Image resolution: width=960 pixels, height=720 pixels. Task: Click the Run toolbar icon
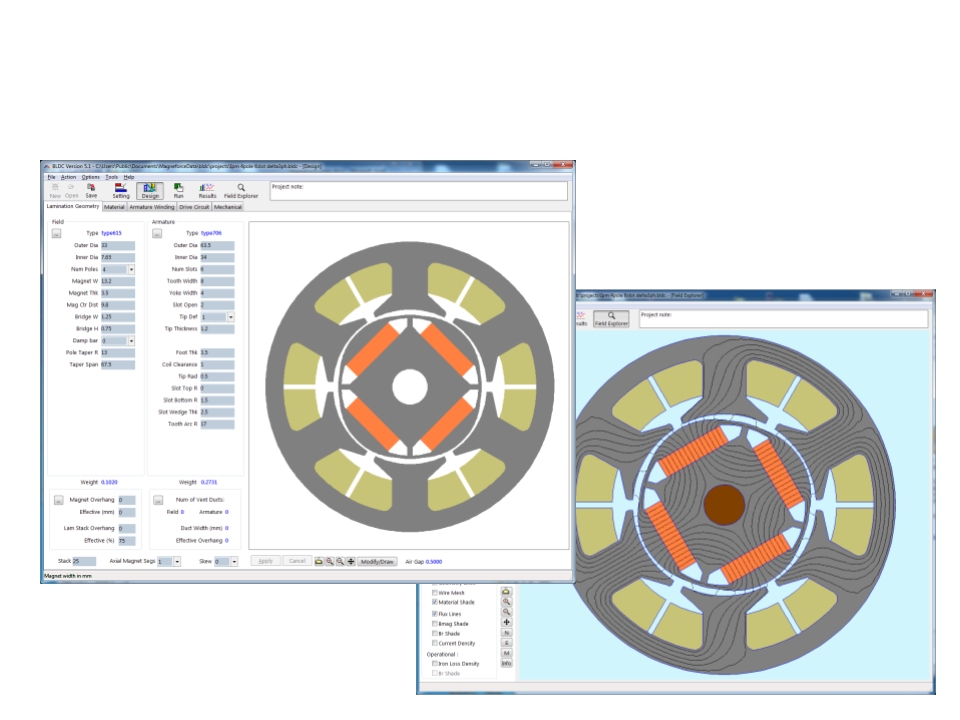(179, 190)
